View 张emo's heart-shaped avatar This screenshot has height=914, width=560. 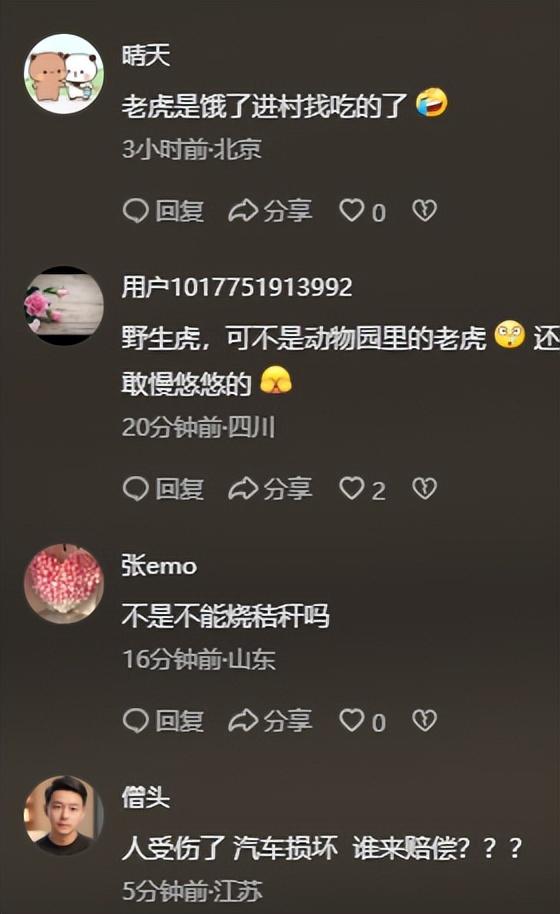click(x=64, y=583)
